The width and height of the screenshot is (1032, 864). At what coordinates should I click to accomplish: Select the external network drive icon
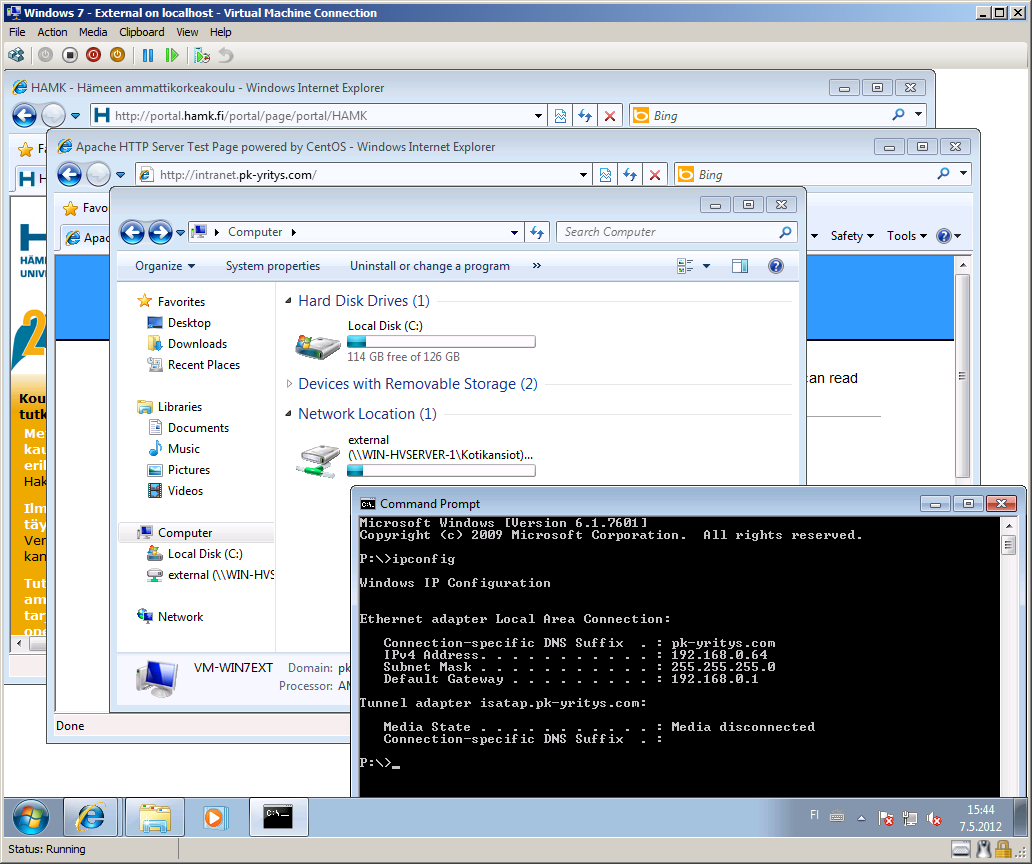coord(318,460)
